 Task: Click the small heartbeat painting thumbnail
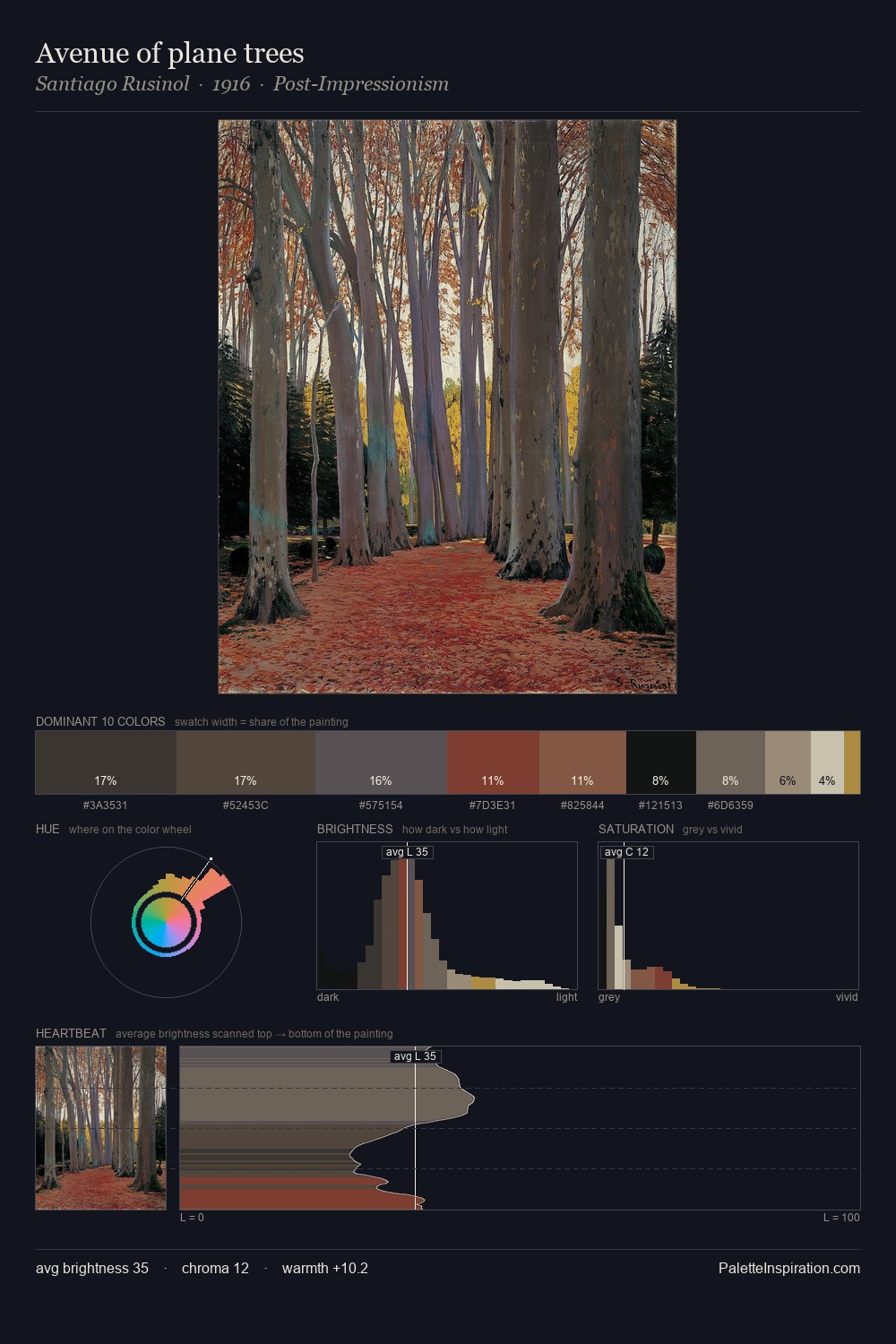click(100, 1128)
